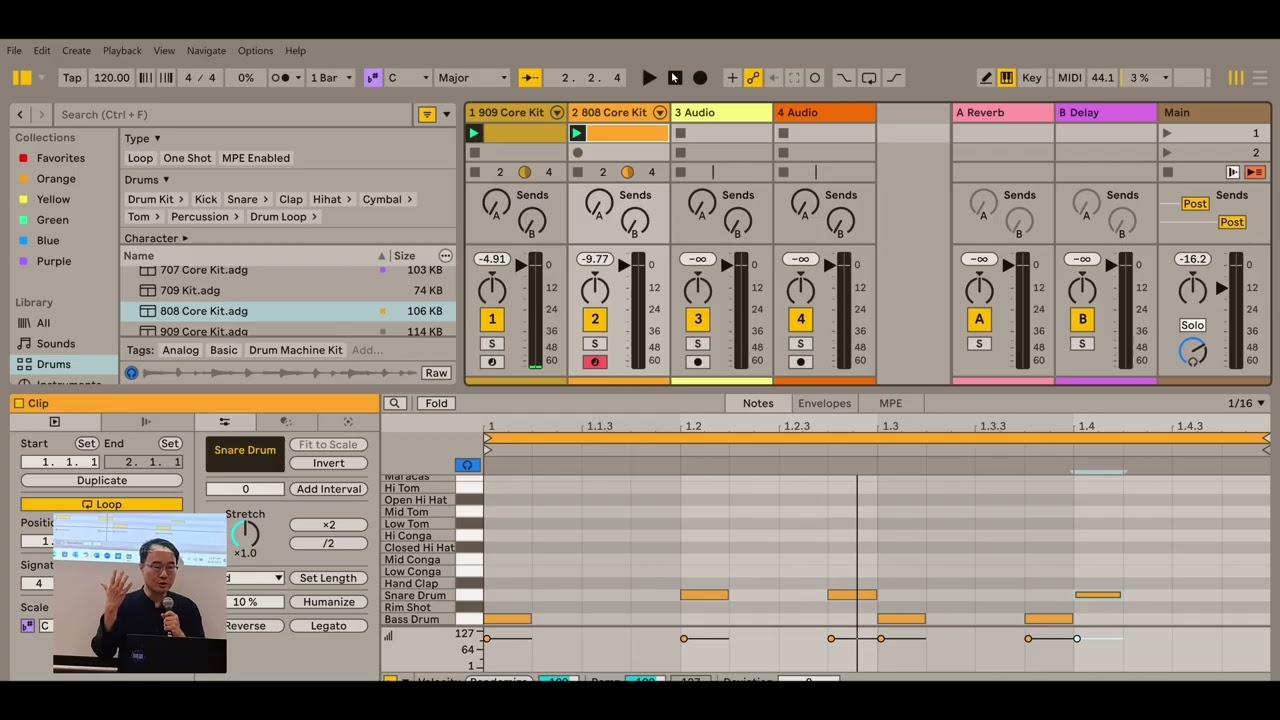Toggle the browser filter icon
The image size is (1280, 720).
(427, 115)
